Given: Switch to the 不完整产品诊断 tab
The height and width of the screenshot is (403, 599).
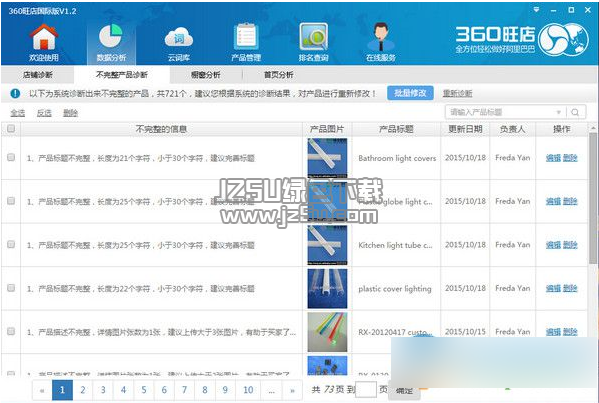Looking at the screenshot, I should click(121, 75).
